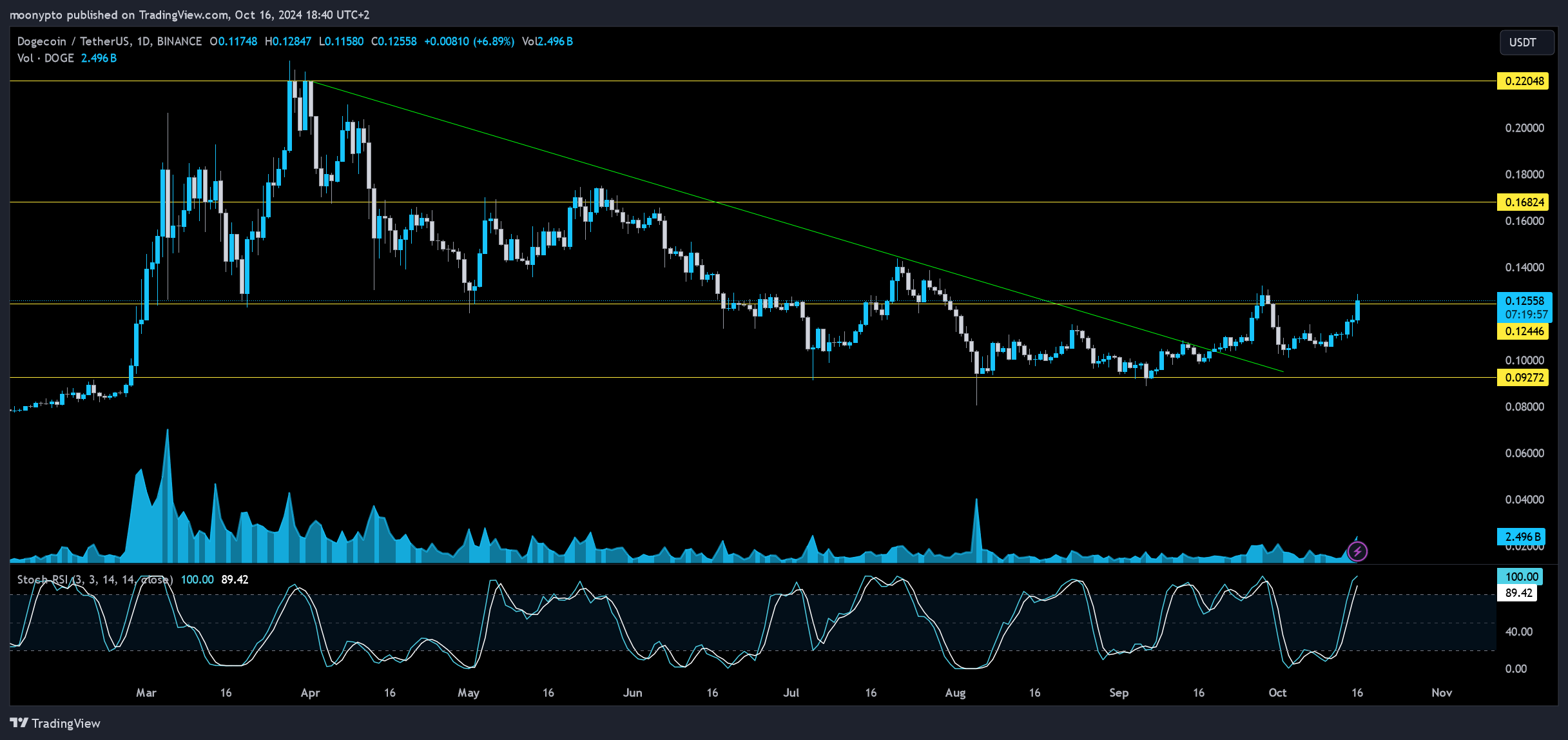The image size is (1568, 740).
Task: Click the Sep date on time axis
Action: [1119, 693]
